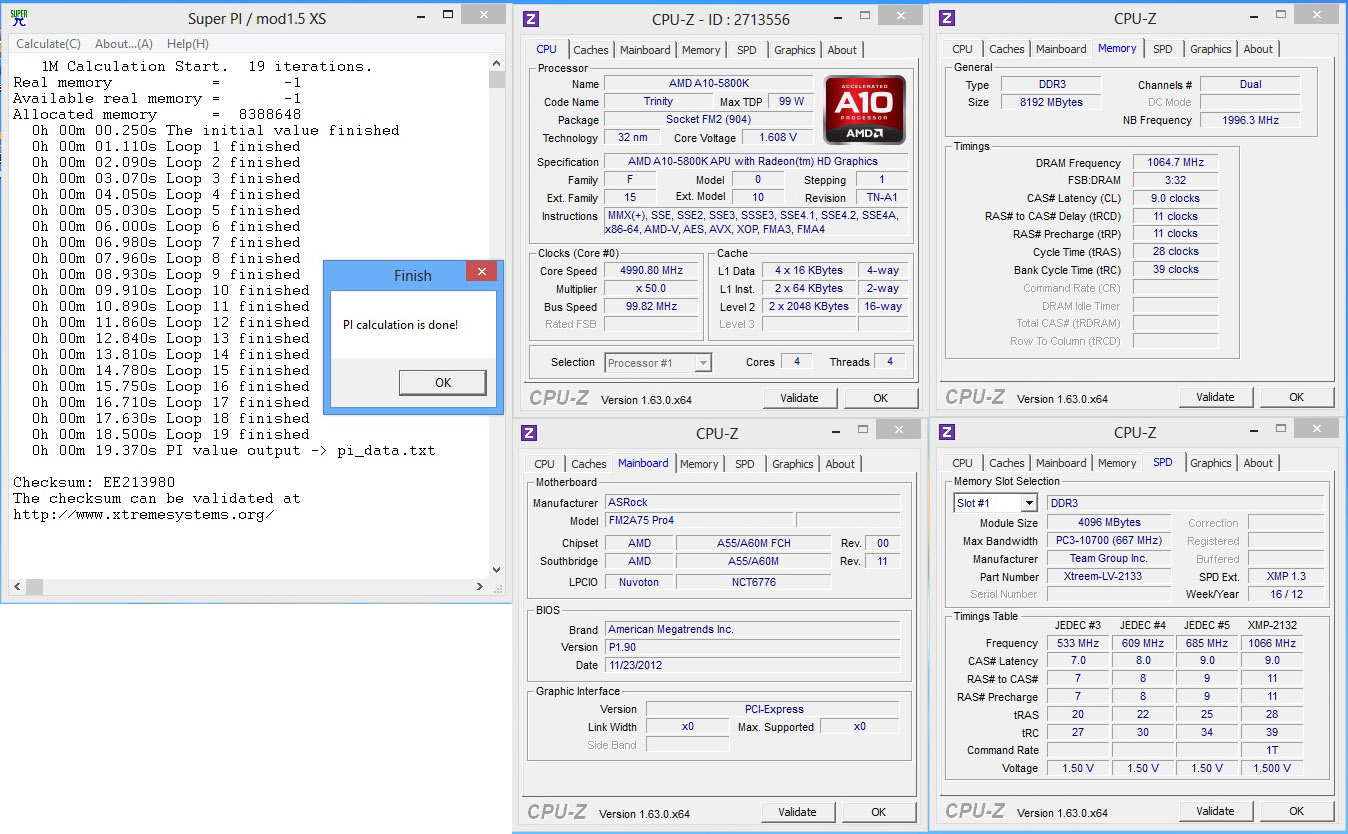Click the scroll-down arrow in the Super PI window
Screen dimensions: 1348x834
point(497,569)
